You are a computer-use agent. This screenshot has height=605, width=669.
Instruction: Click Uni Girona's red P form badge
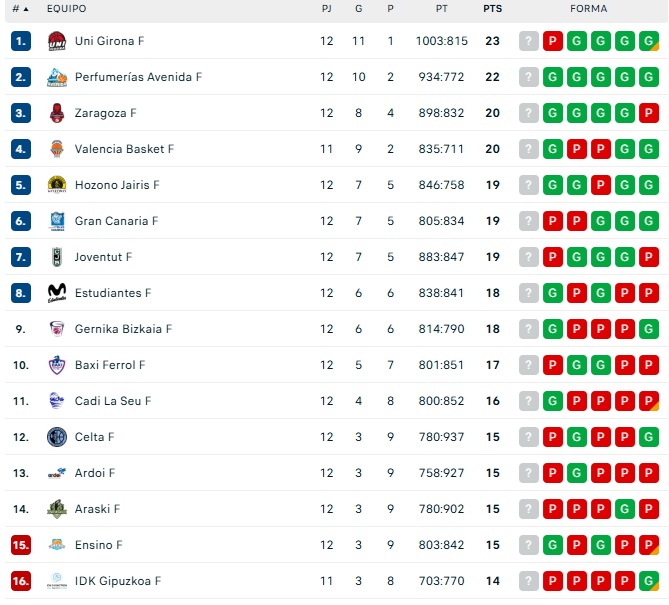click(553, 41)
